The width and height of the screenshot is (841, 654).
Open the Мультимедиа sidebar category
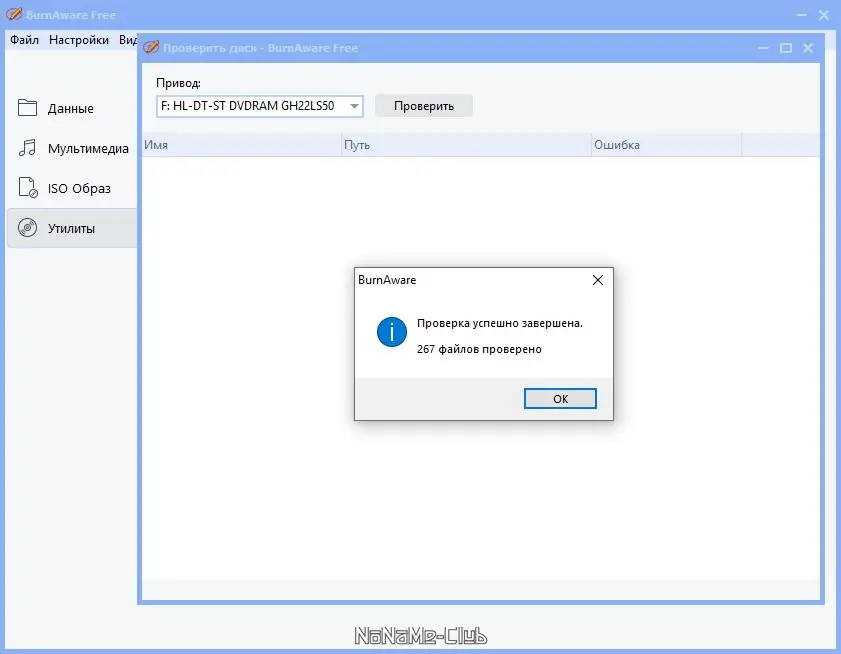pos(72,148)
